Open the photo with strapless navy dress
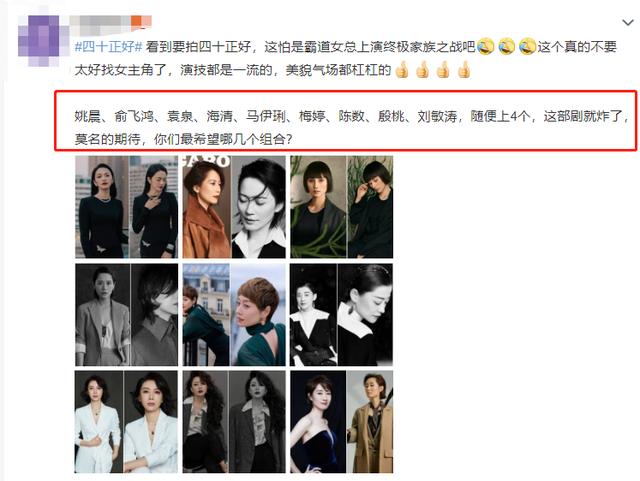Image resolution: width=640 pixels, height=481 pixels. click(x=342, y=422)
